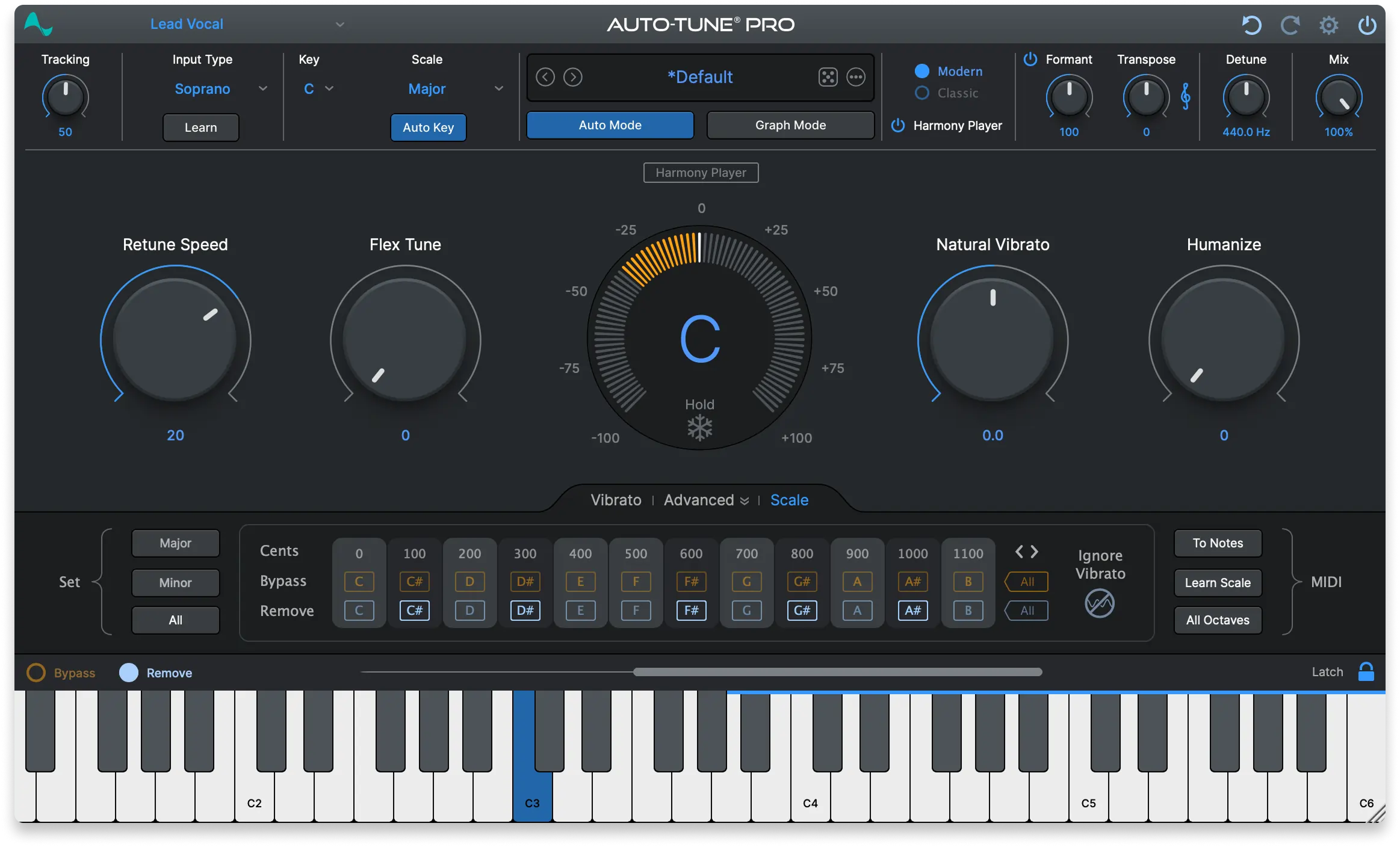The image size is (1400, 847).
Task: Toggle the Formant power button
Action: click(1030, 59)
